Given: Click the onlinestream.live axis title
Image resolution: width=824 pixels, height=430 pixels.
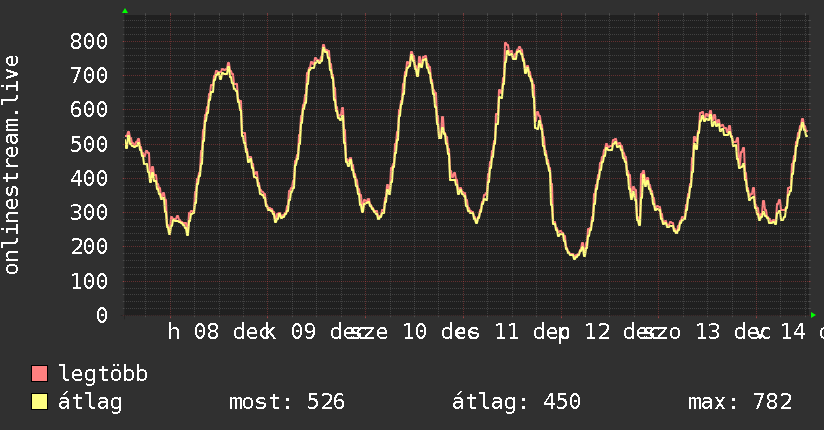Looking at the screenshot, I should (12, 165).
